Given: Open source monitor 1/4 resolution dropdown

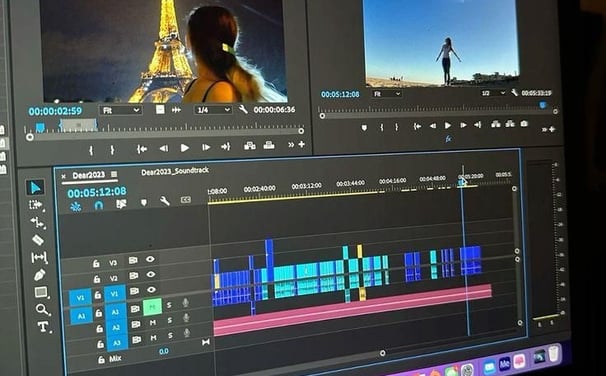Looking at the screenshot, I should 213,110.
